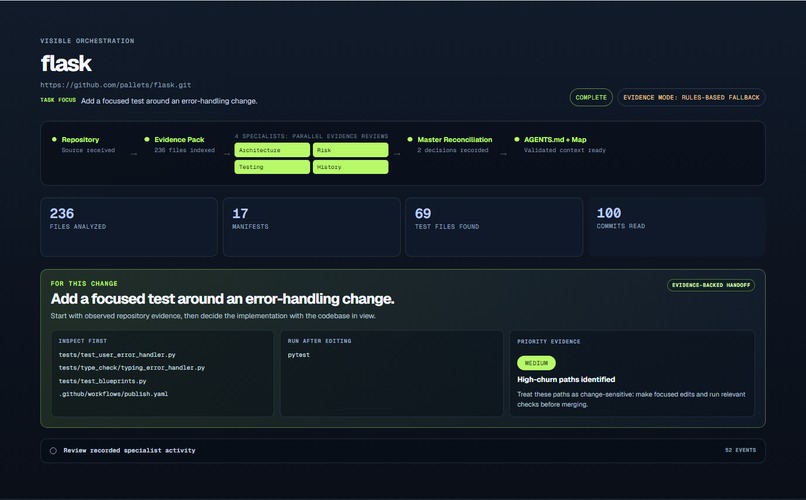Click tests/test_user_error_handler.py path
Screen dimensions: 806x500
pyautogui.click(x=117, y=355)
